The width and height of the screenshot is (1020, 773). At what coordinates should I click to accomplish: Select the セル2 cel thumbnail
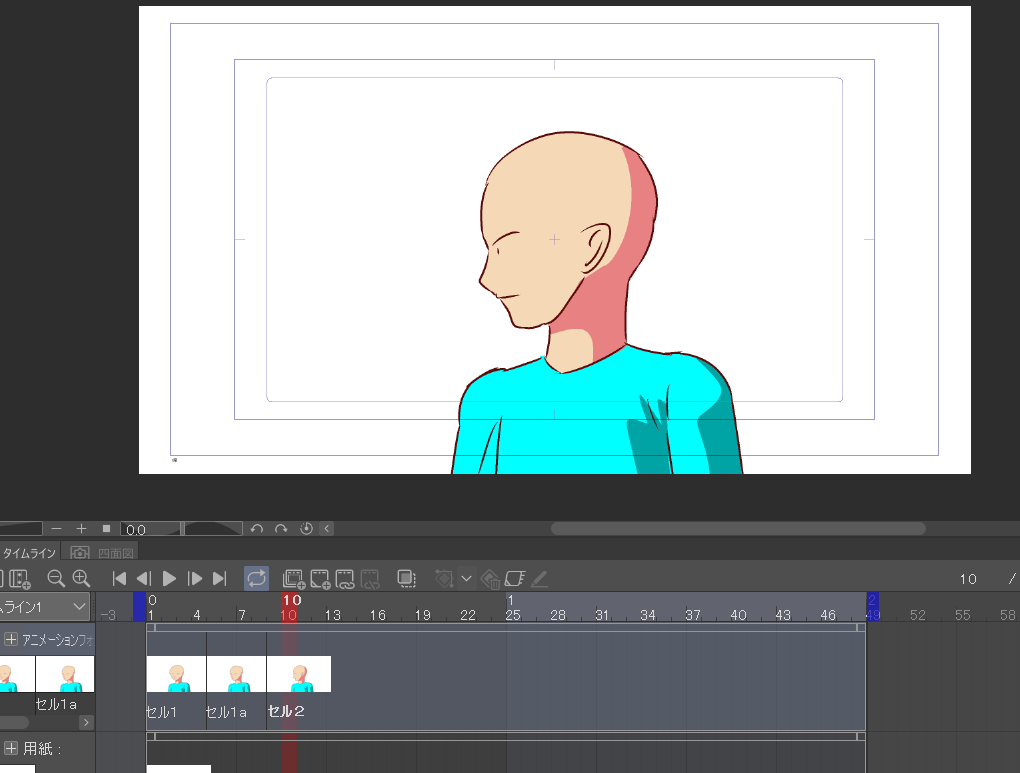[297, 673]
